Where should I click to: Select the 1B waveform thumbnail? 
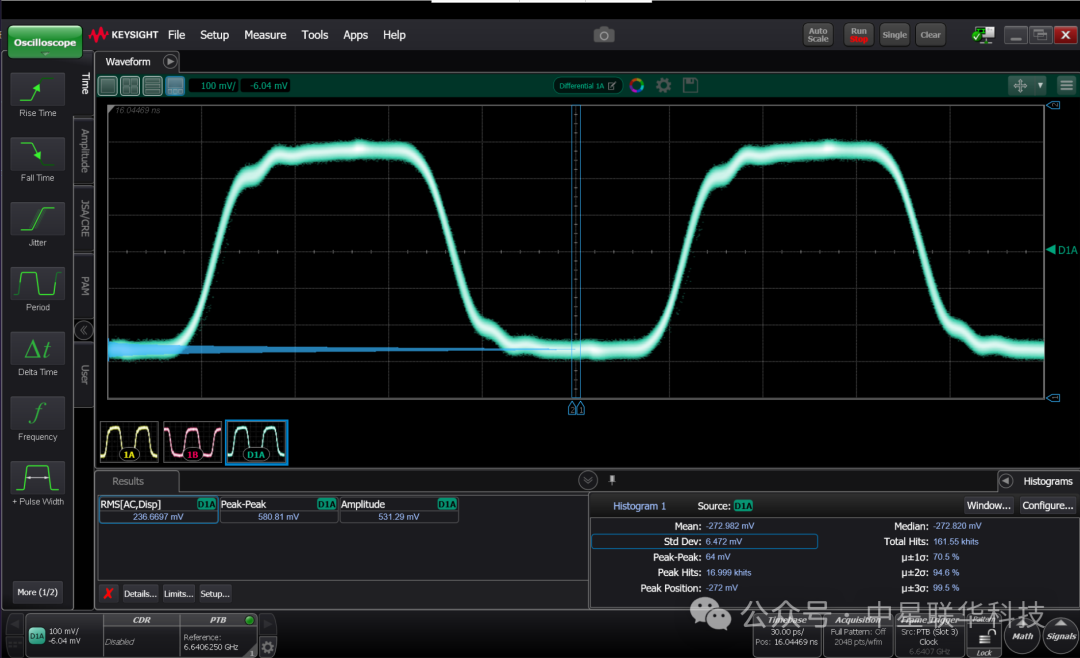pos(192,442)
